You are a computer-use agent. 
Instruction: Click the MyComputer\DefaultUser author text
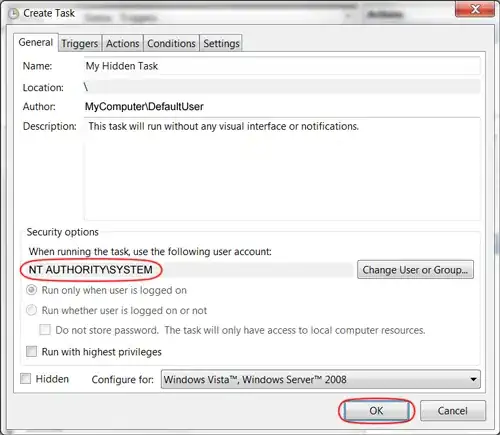(x=144, y=107)
